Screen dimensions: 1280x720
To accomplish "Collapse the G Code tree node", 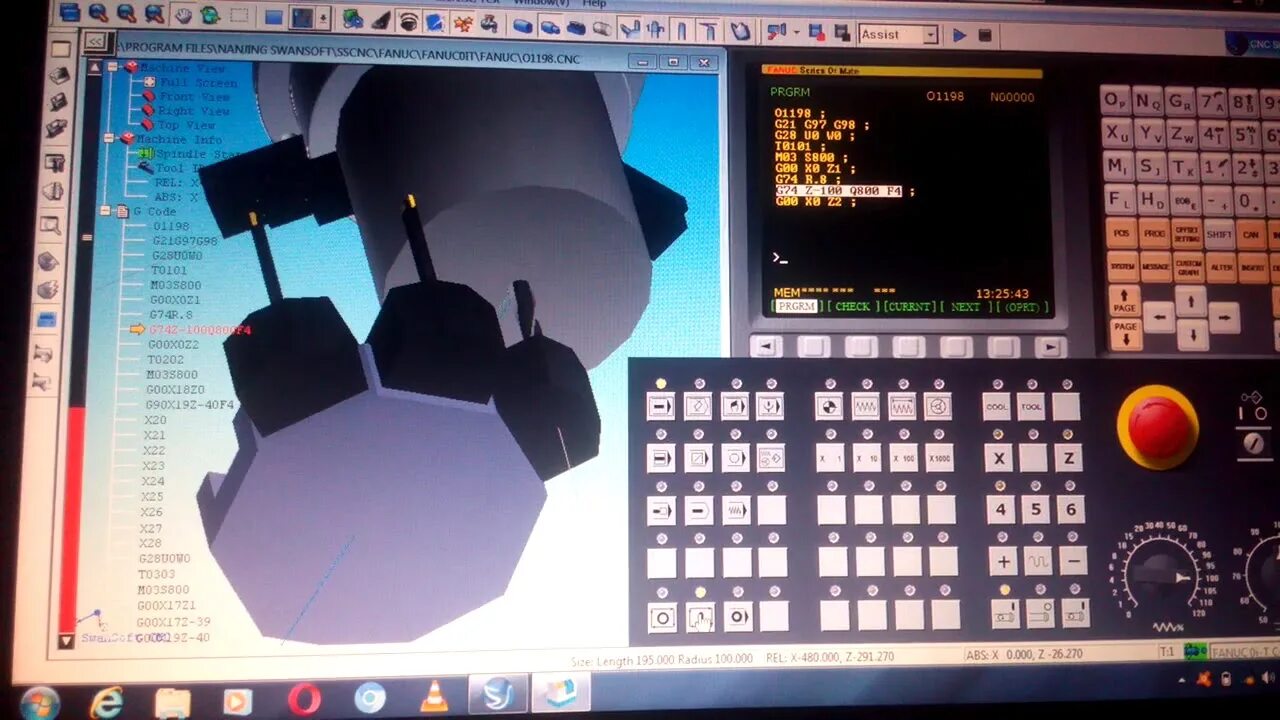I will click(105, 211).
